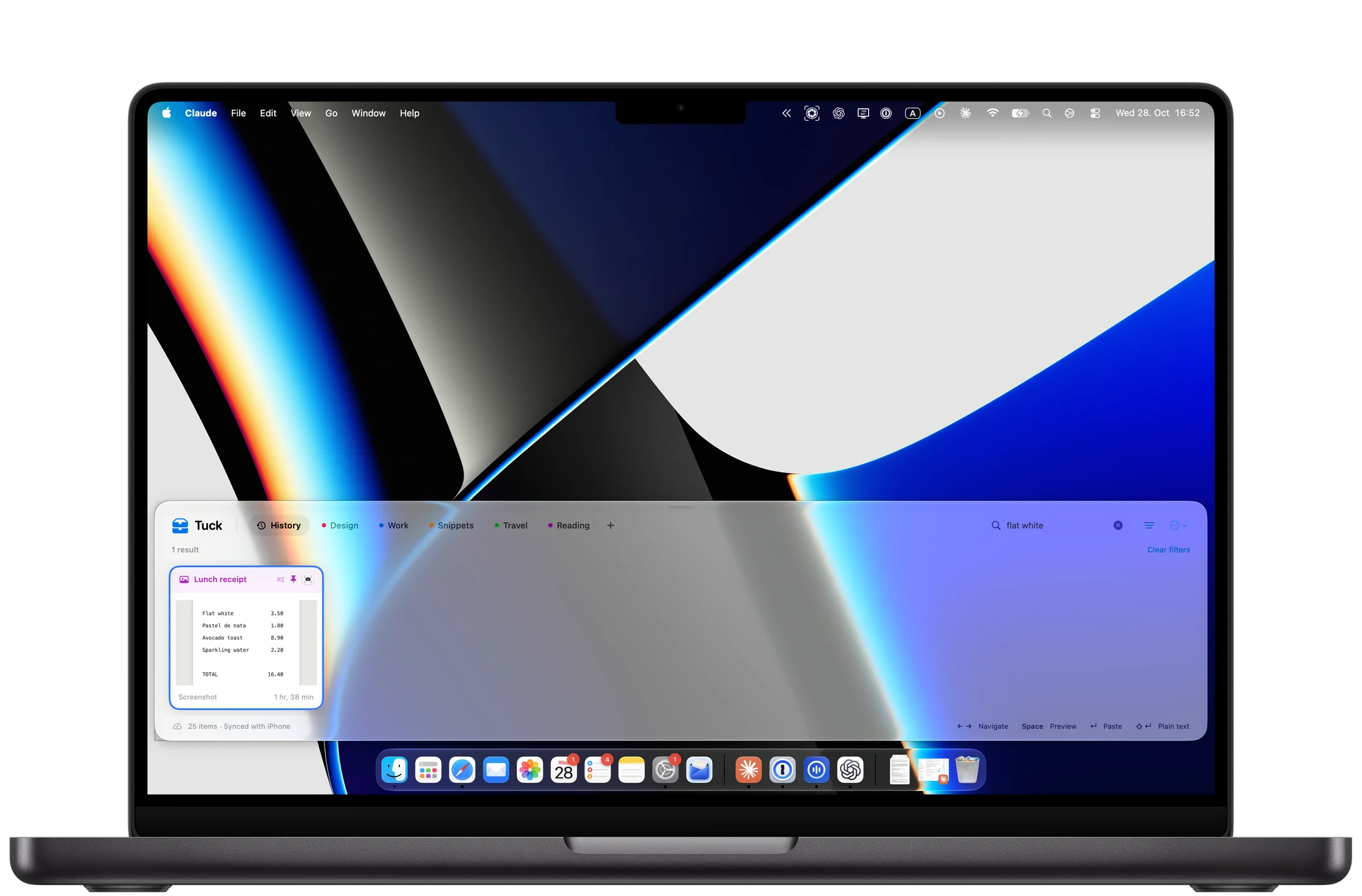Open the Apple menu
The height and width of the screenshot is (896, 1362).
pos(167,113)
